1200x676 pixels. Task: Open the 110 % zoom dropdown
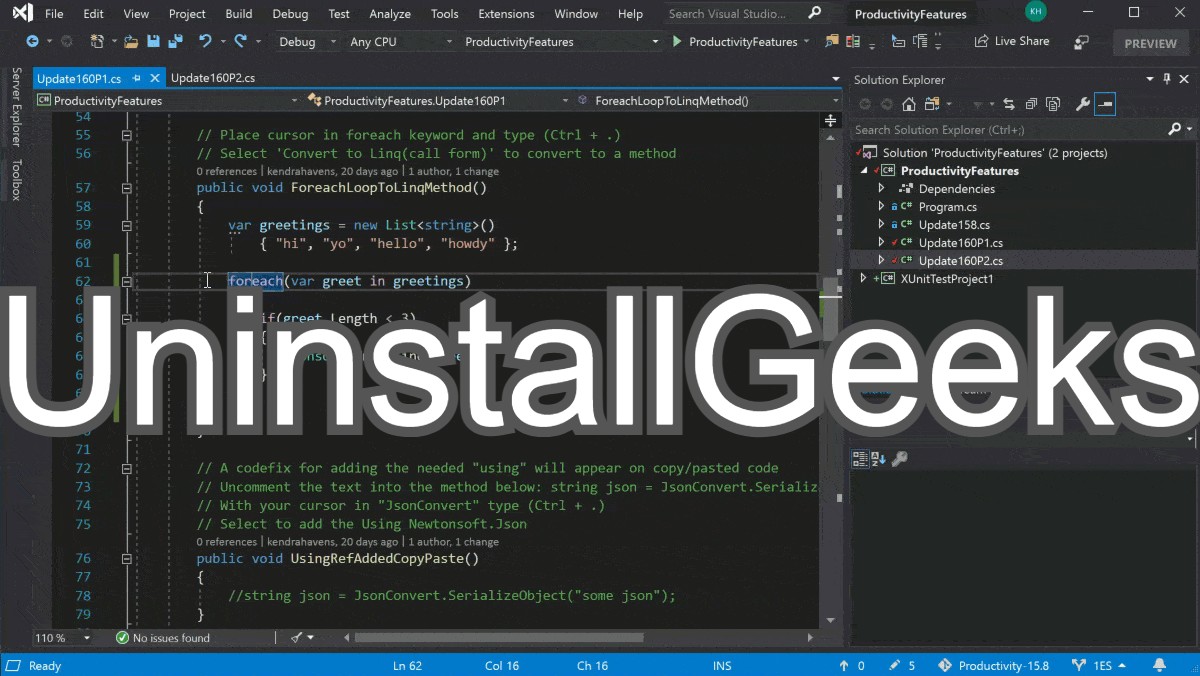point(63,637)
